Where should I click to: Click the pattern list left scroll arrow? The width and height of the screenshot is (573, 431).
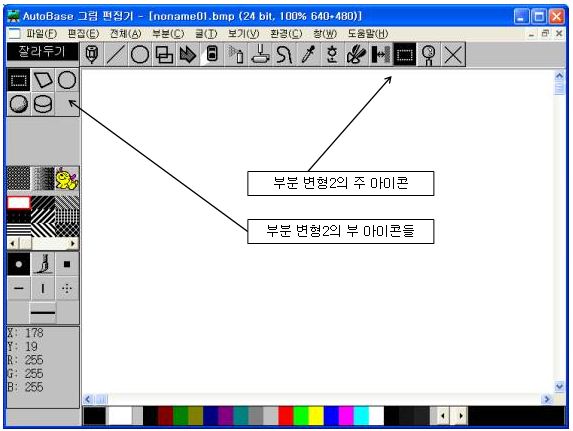pos(13,243)
